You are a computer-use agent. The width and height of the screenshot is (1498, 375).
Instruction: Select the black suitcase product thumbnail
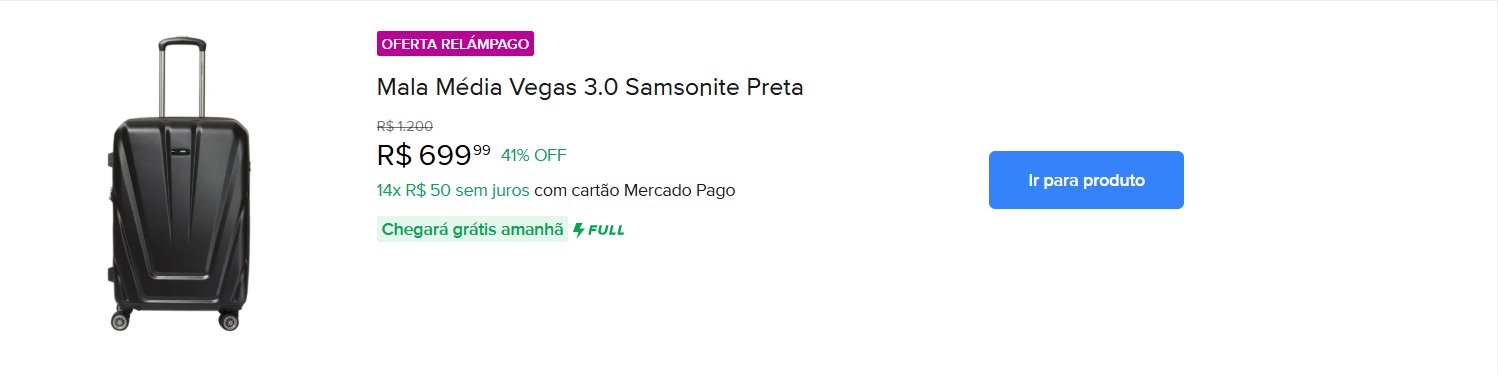point(177,184)
